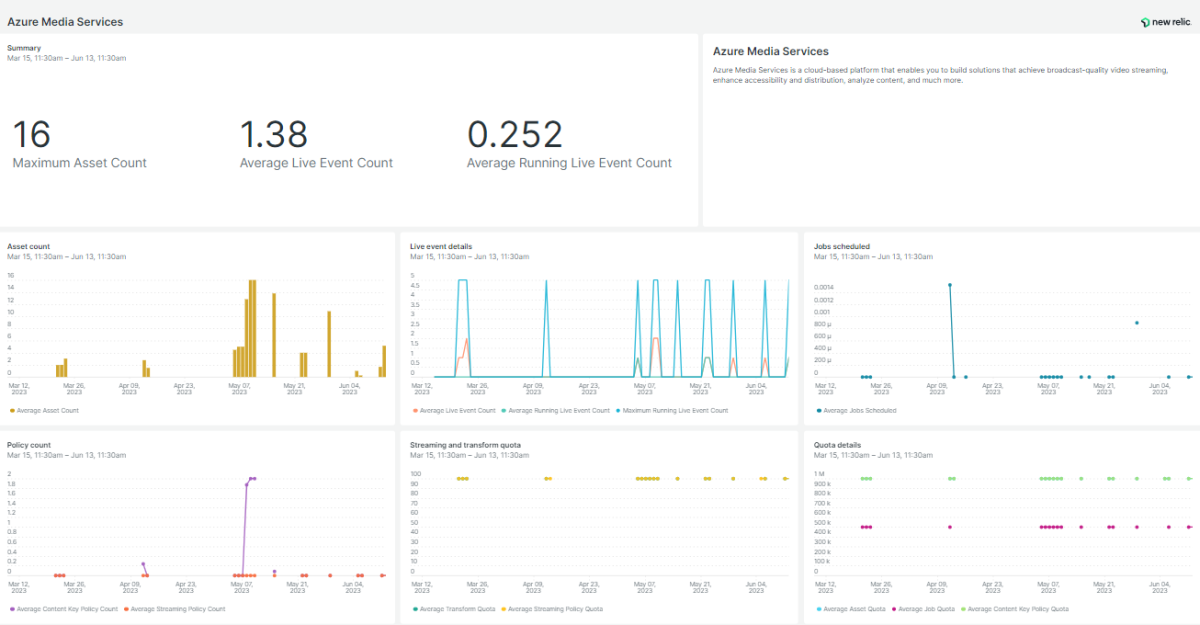1200x625 pixels.
Task: Click the 0.252 Average Running Live Event value
Action: coord(514,135)
